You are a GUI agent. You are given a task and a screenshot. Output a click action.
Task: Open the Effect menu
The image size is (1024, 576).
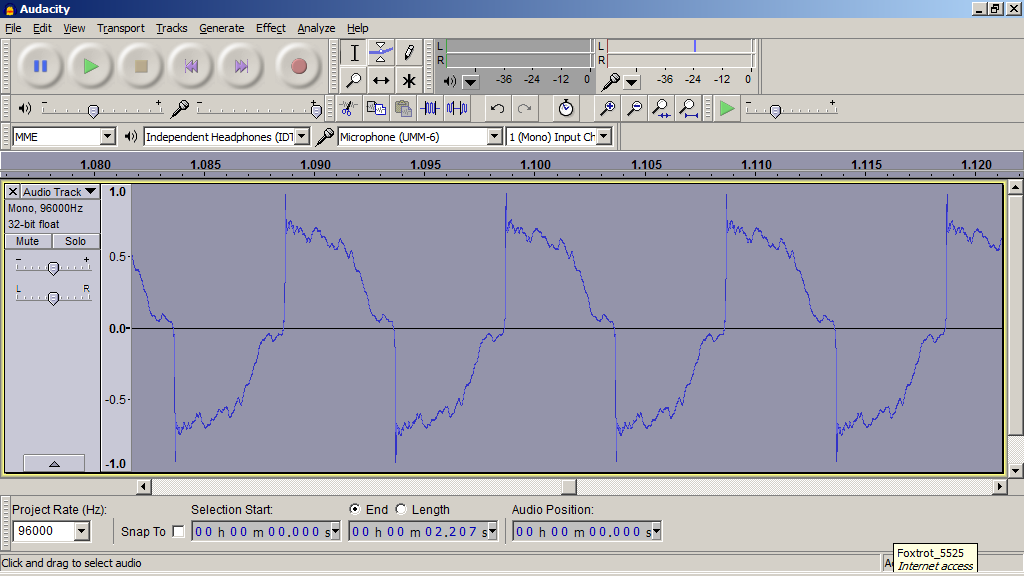pos(271,28)
